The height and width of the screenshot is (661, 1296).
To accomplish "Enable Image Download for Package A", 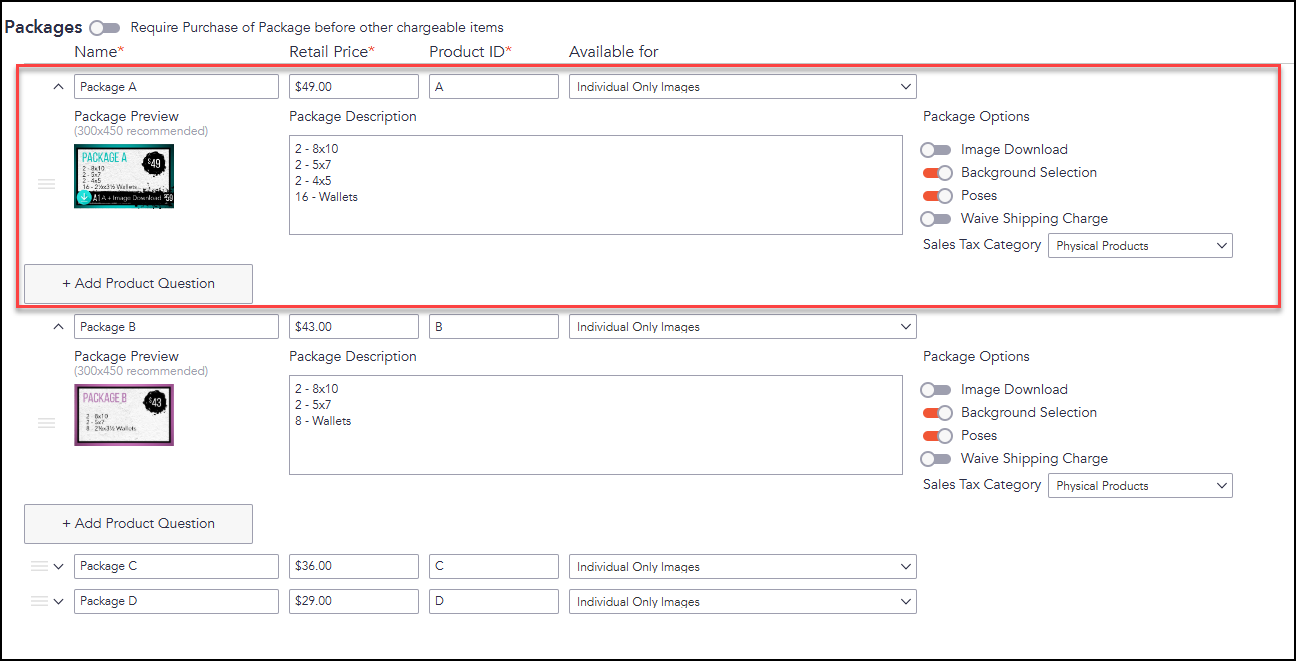I will pos(936,150).
